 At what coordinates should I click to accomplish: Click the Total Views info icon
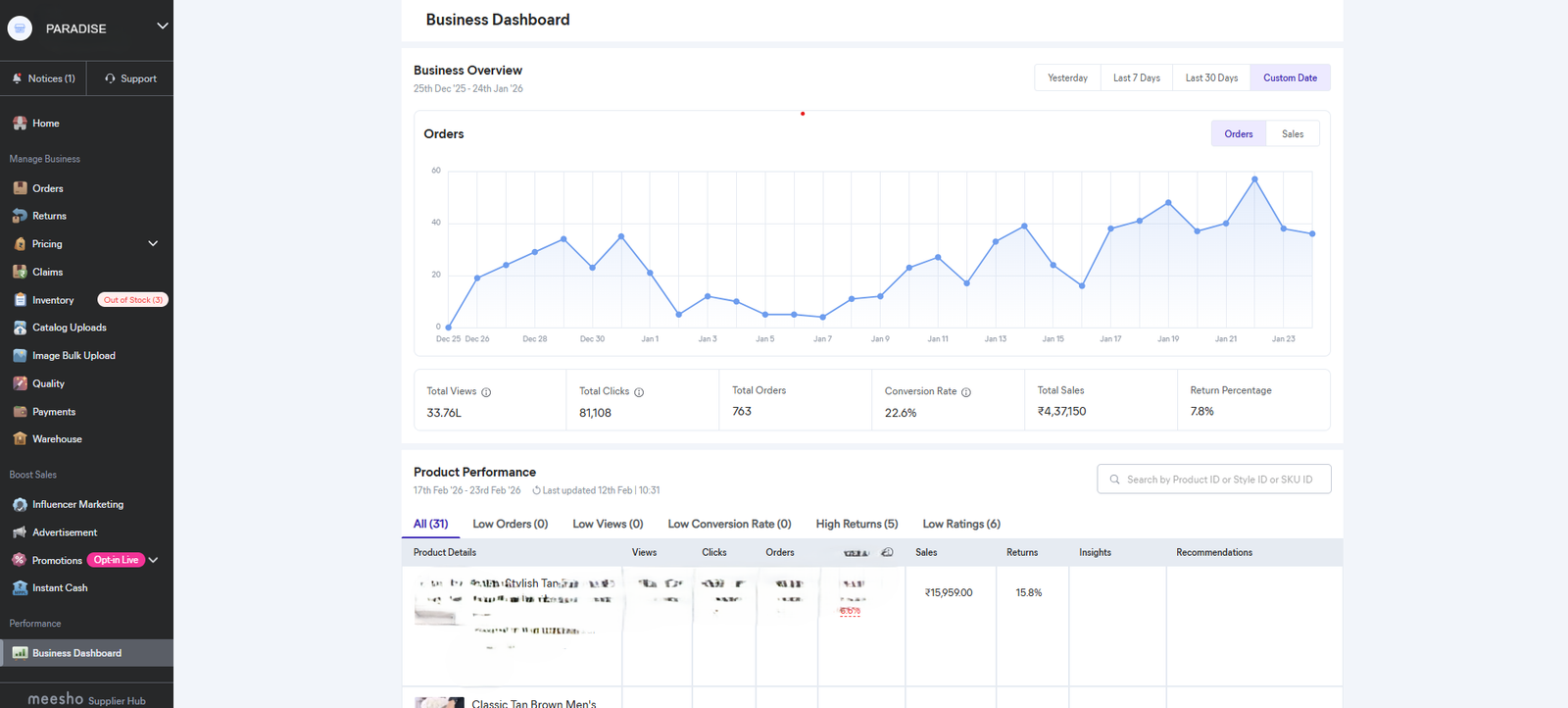[486, 392]
